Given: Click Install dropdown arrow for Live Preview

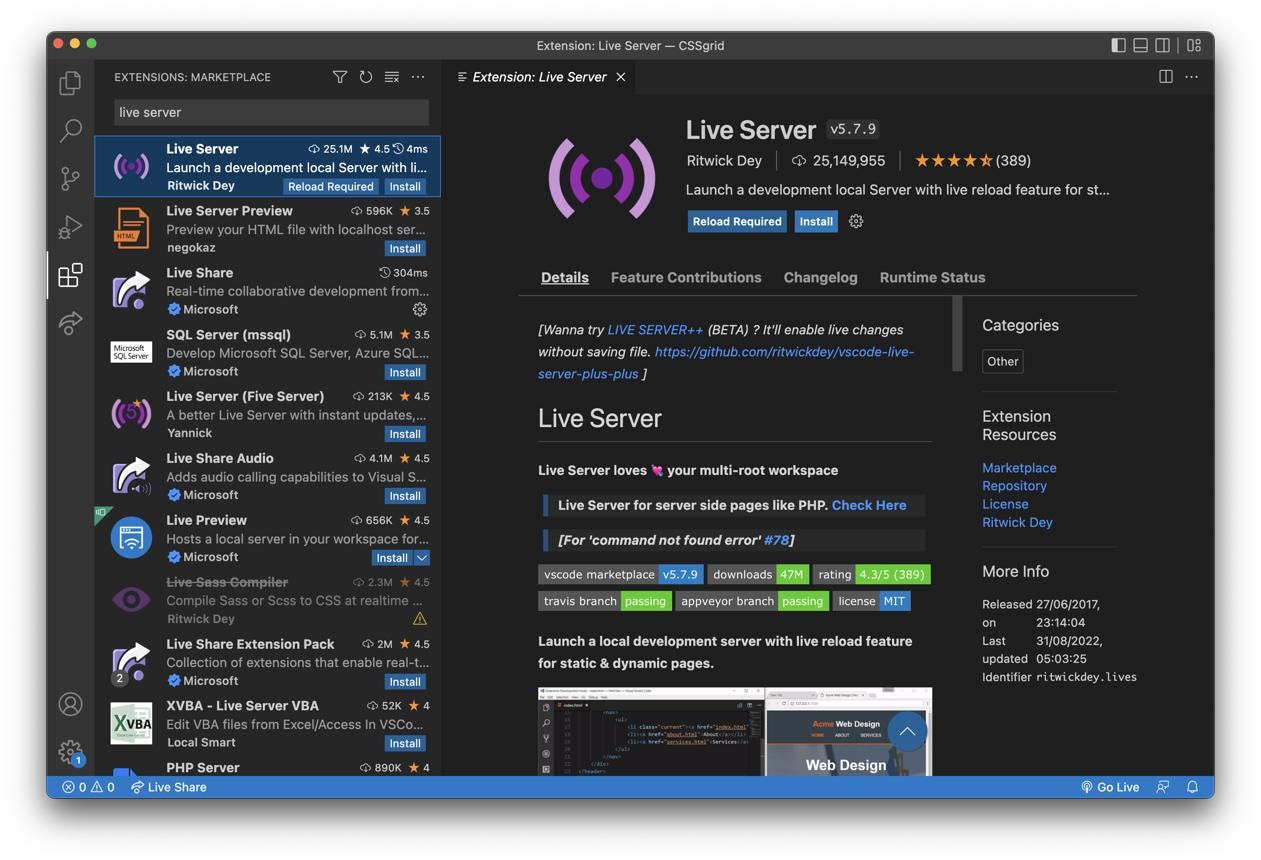Looking at the screenshot, I should [422, 558].
